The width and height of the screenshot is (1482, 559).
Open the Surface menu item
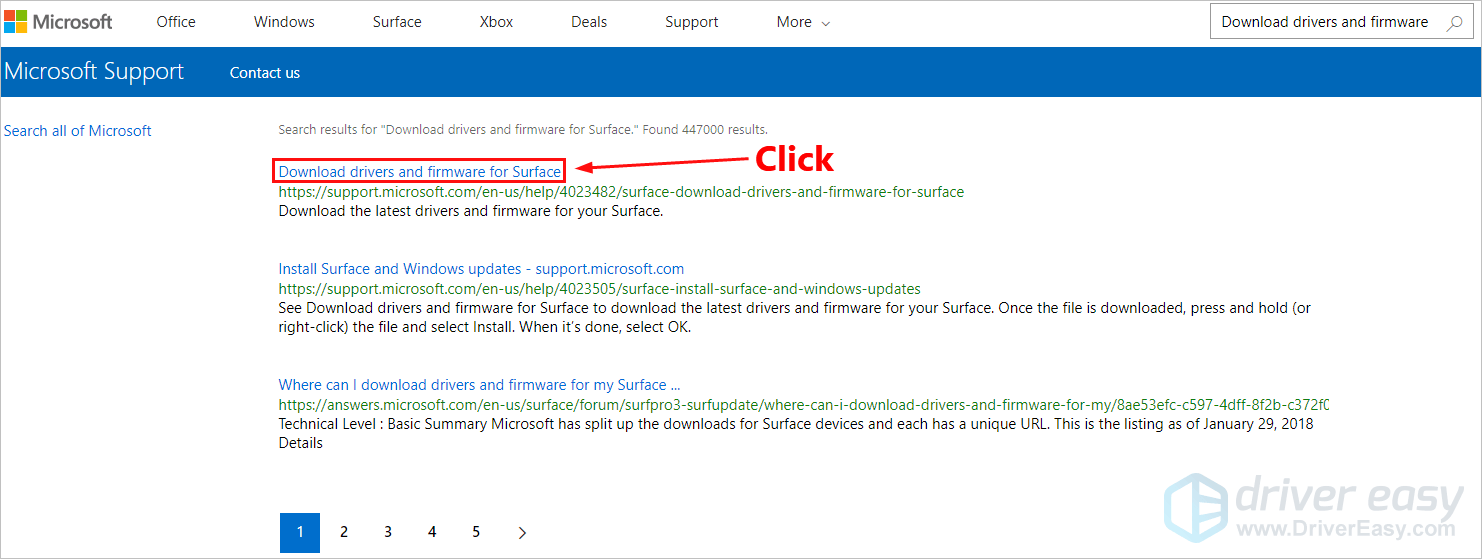[397, 22]
